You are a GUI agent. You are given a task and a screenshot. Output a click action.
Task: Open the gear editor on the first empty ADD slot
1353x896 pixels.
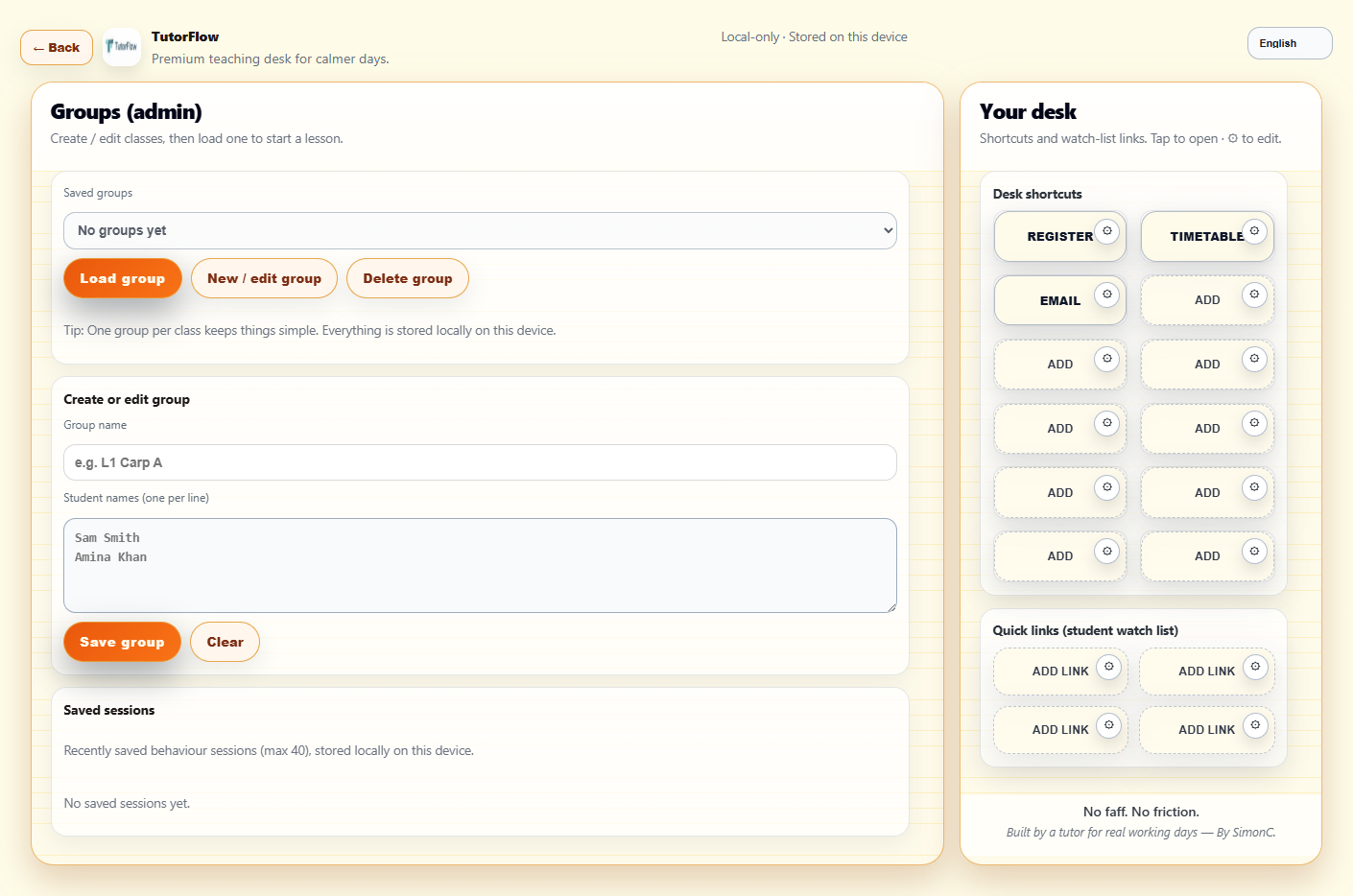(1254, 295)
